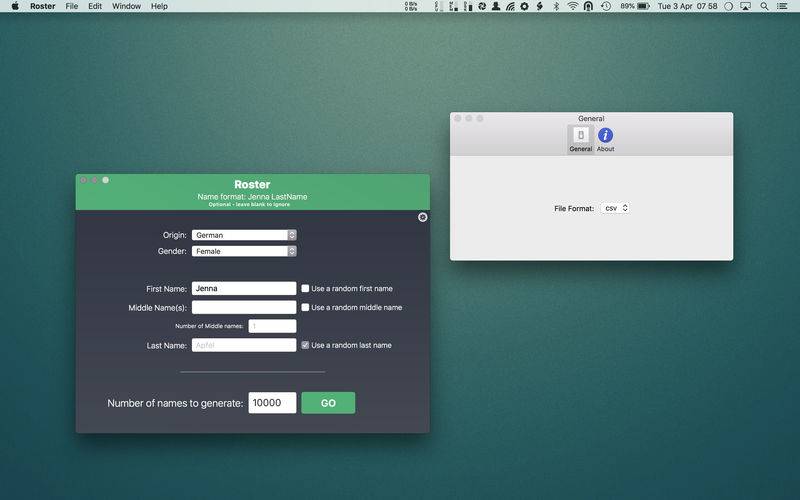Click the network speed monitor in menu bar
Screen dimensions: 800x500
[411, 6]
